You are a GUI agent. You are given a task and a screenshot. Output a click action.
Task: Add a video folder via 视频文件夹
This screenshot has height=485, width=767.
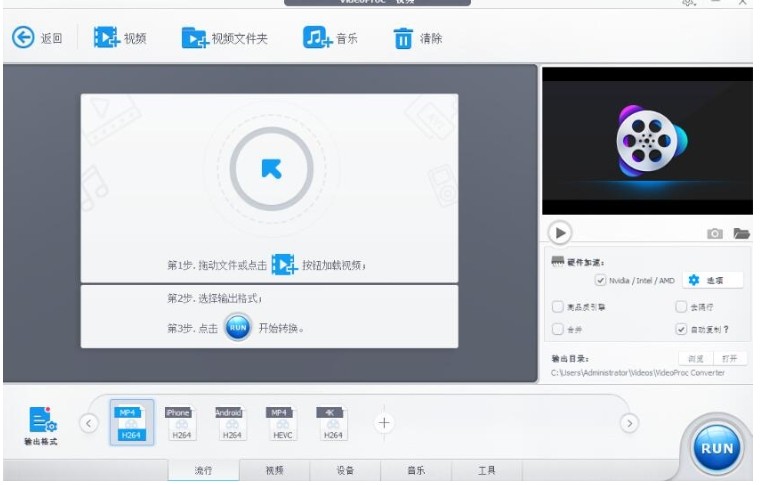pos(194,38)
